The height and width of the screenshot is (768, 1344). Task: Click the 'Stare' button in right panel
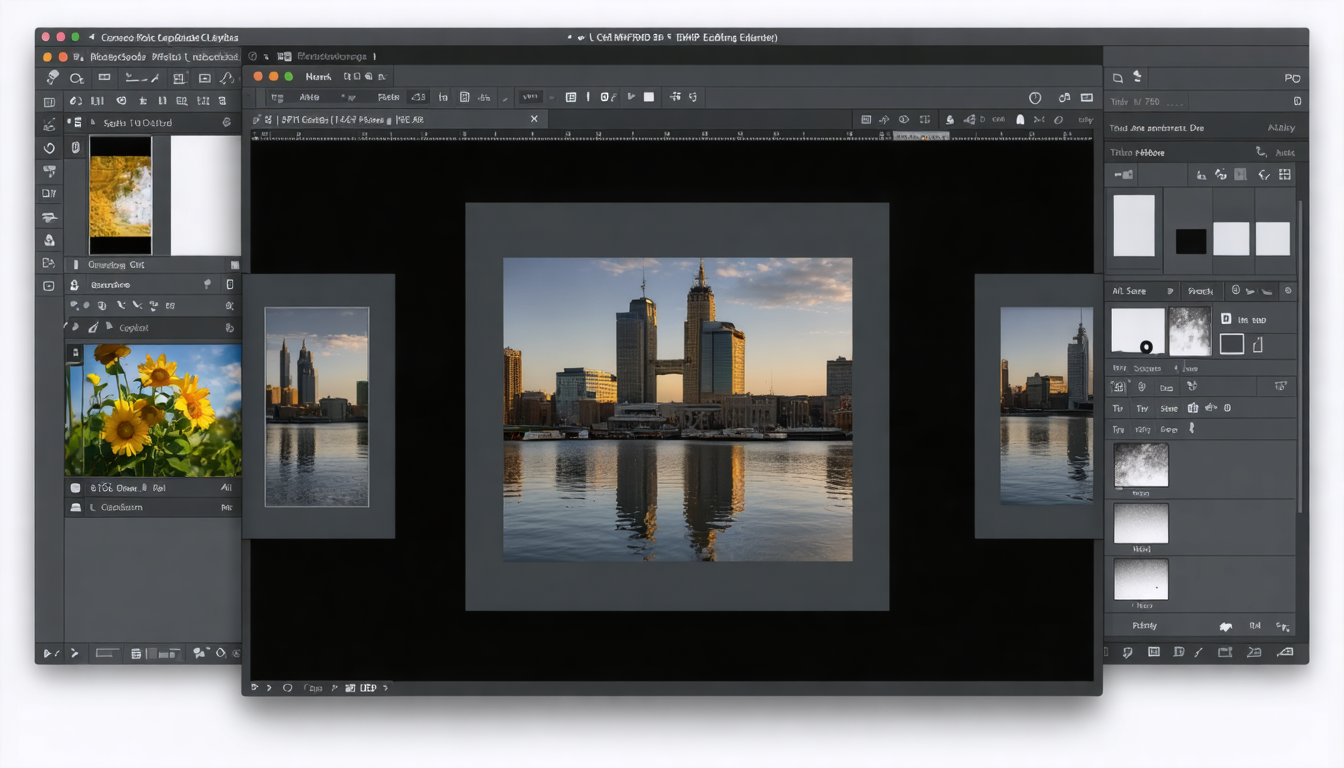pos(1169,408)
